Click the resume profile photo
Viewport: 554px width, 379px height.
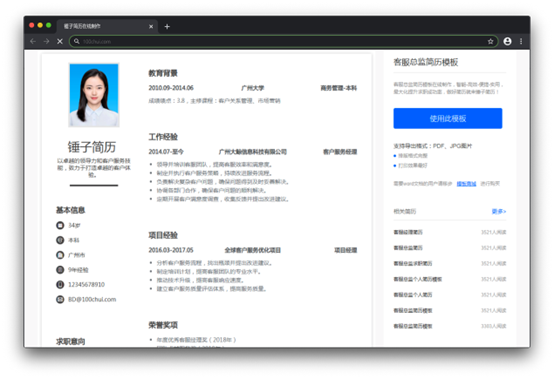[x=94, y=95]
